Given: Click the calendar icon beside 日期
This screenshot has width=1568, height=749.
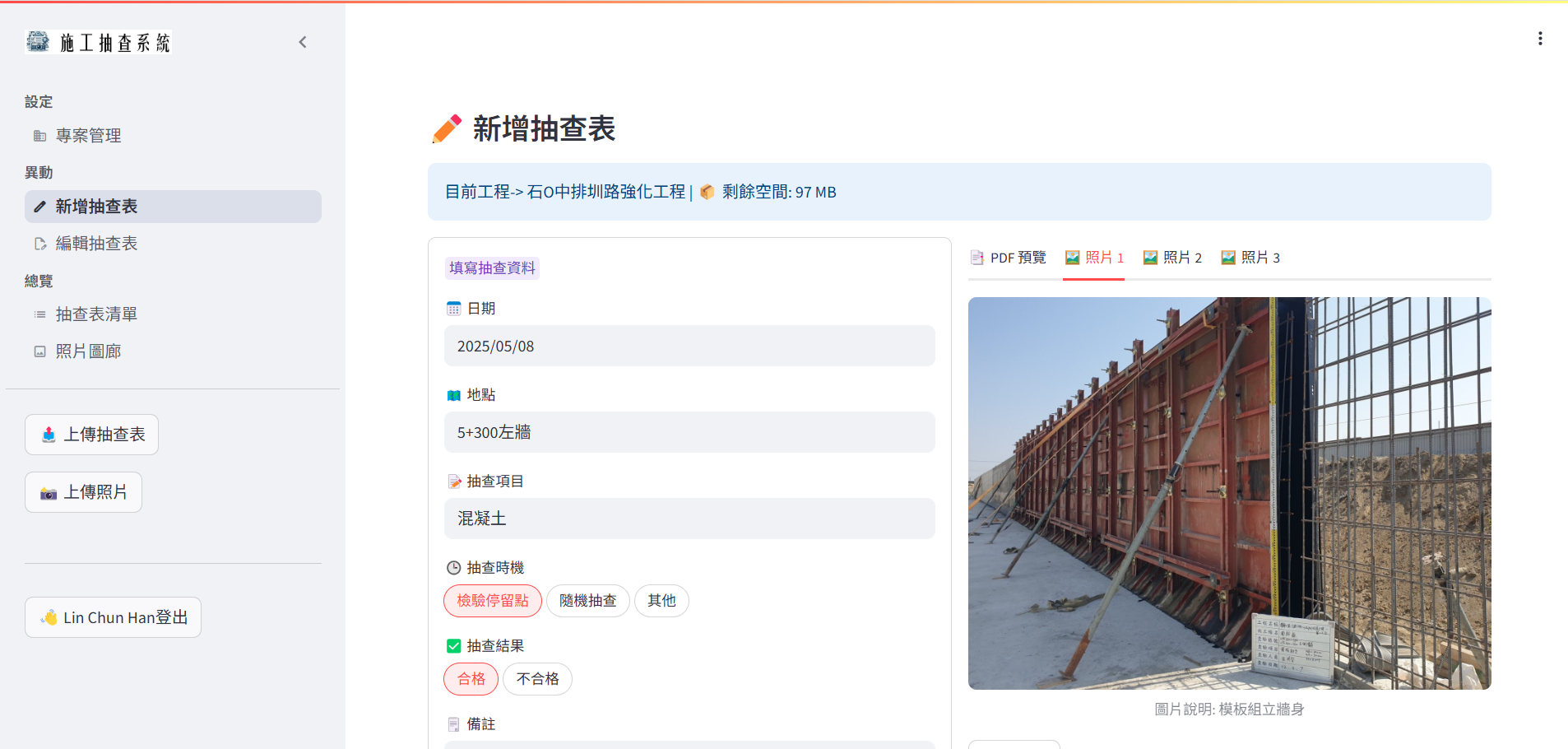Looking at the screenshot, I should [453, 309].
